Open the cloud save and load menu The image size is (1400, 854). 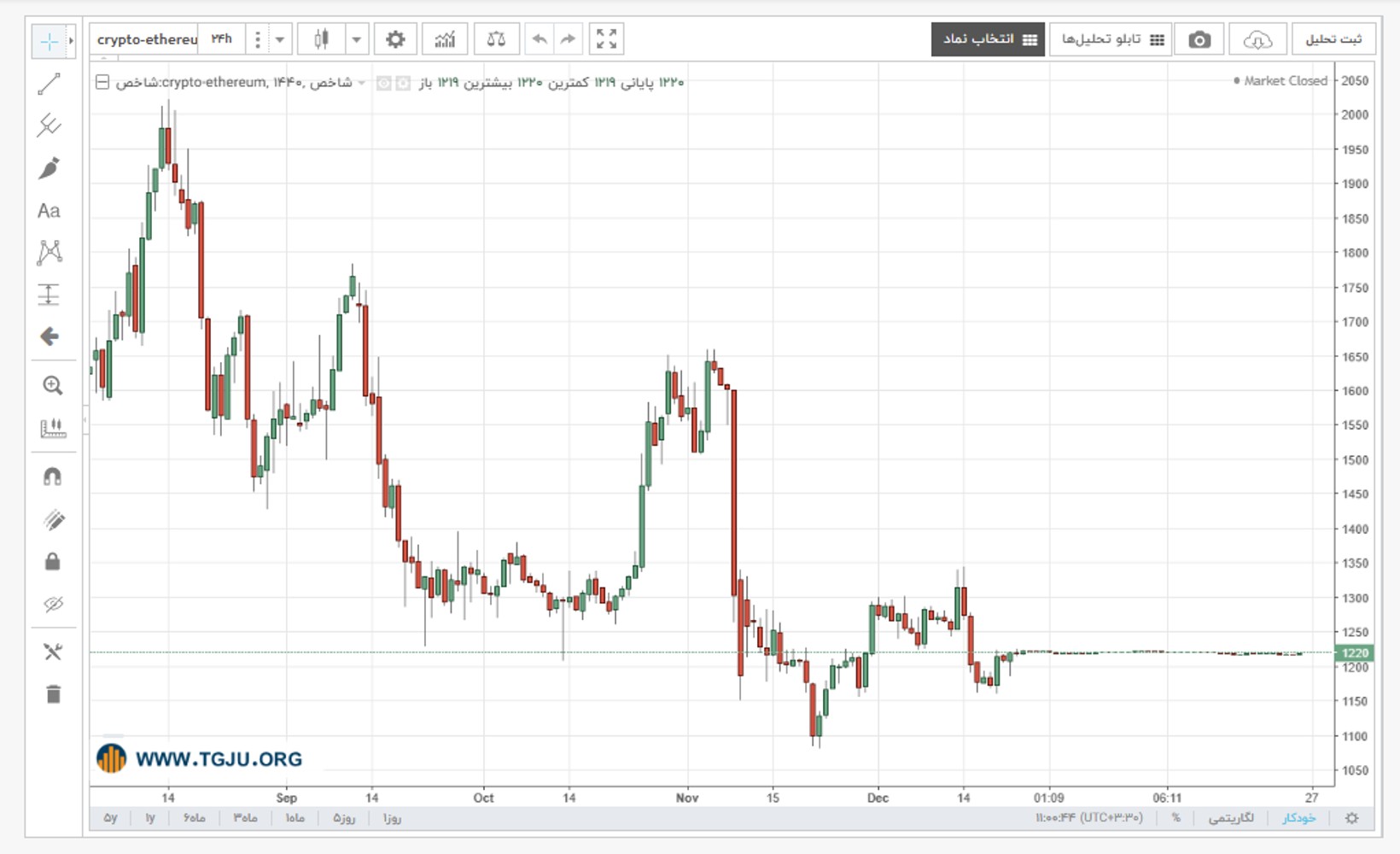click(x=1257, y=39)
